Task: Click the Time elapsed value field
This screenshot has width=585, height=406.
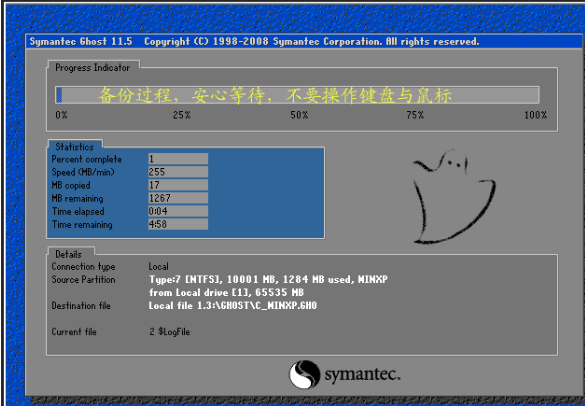Action: pos(178,211)
